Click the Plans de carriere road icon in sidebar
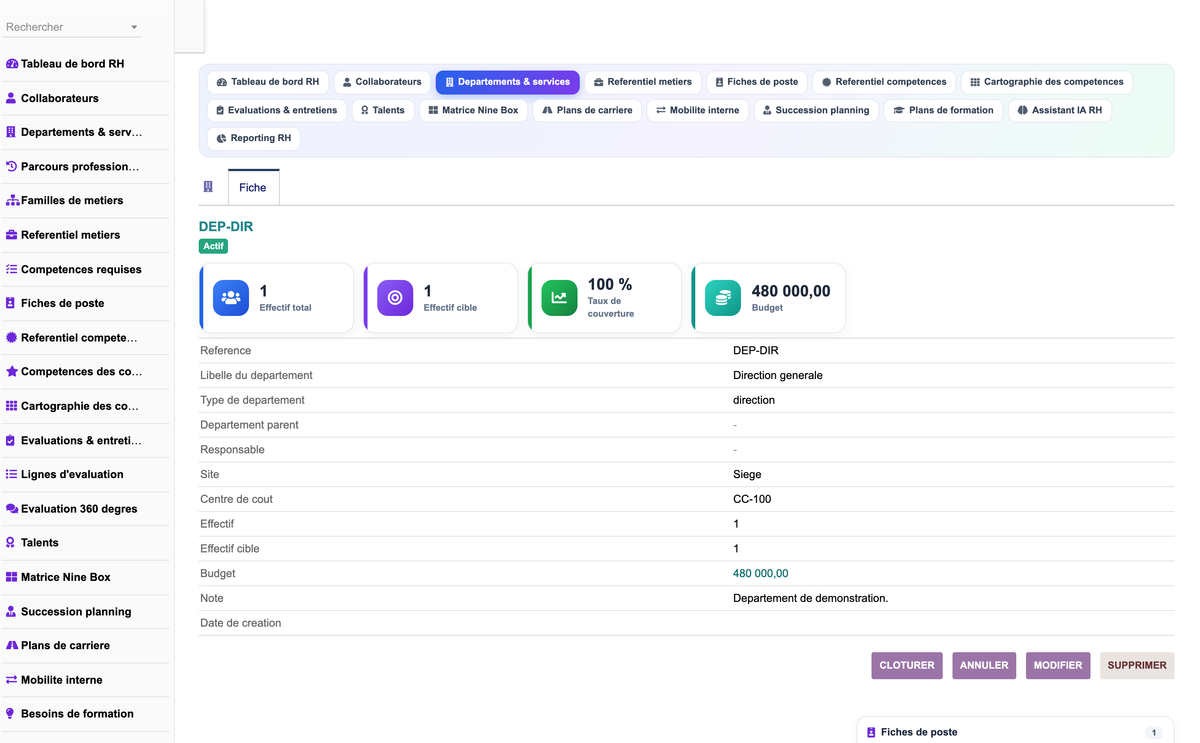Image resolution: width=1200 pixels, height=743 pixels. [x=12, y=645]
